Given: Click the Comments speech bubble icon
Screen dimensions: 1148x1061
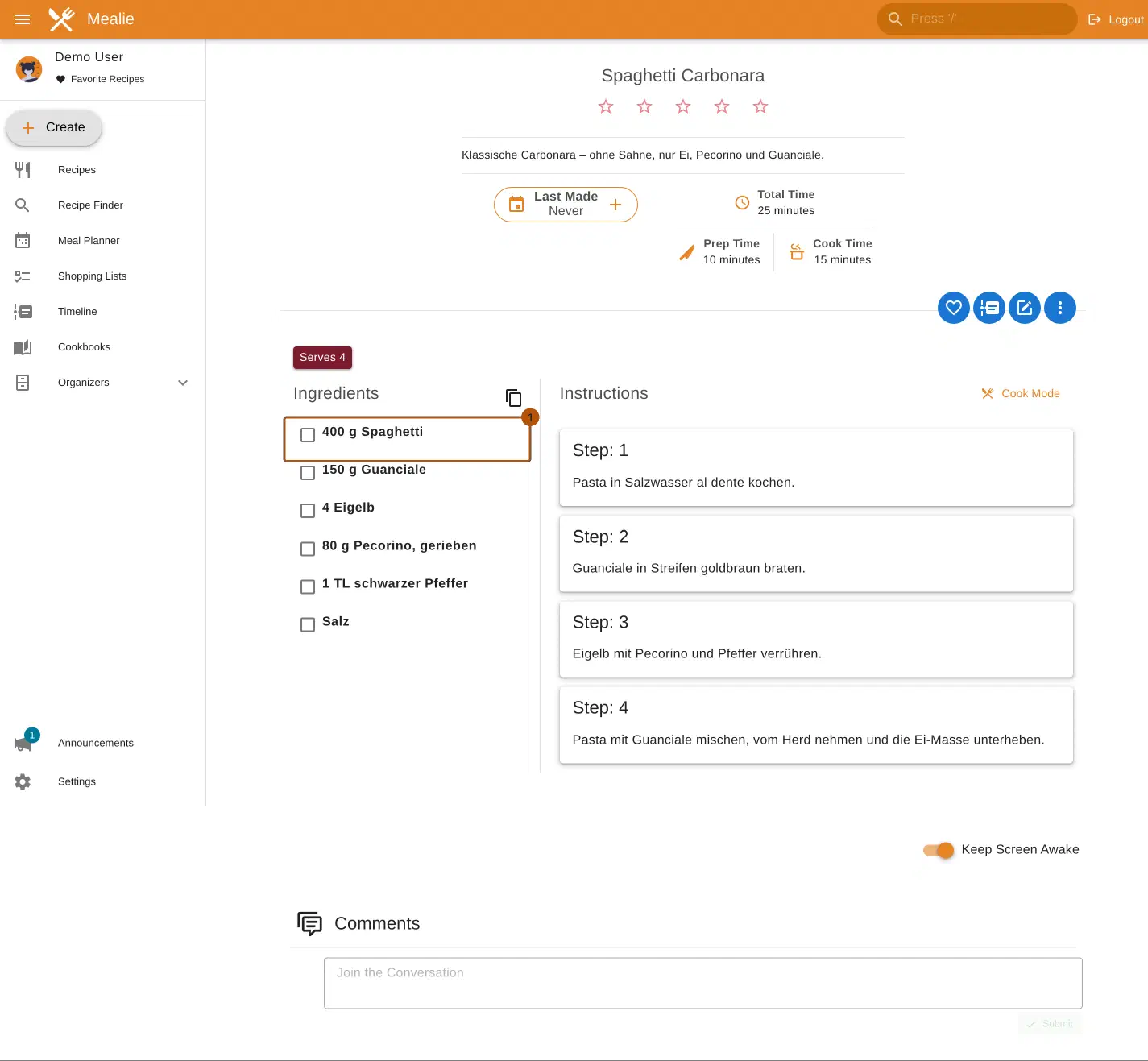Looking at the screenshot, I should 309,923.
